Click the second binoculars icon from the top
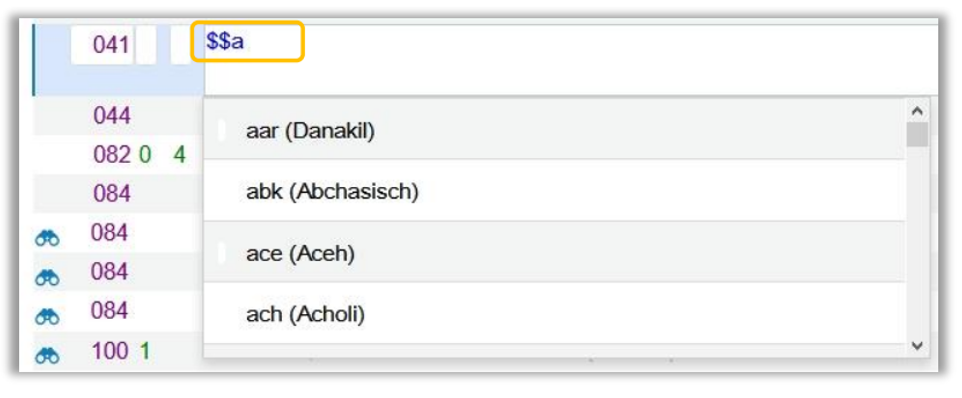The height and width of the screenshot is (398, 962). [x=47, y=278]
